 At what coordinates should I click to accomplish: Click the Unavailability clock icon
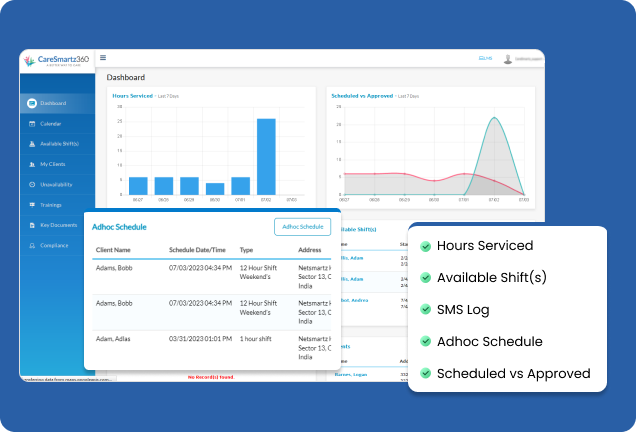click(32, 185)
